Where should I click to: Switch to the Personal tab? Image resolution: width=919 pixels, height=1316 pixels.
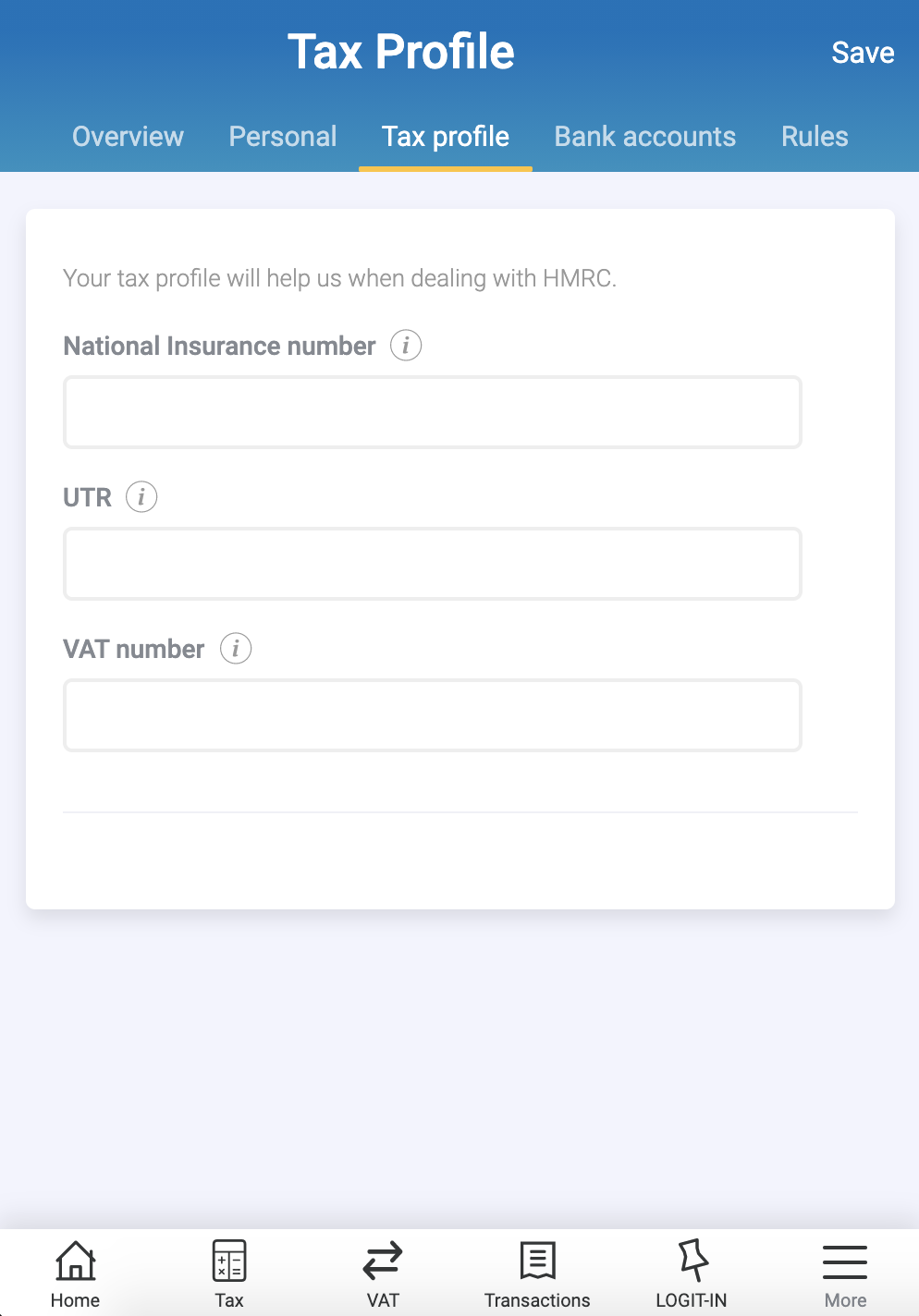[283, 137]
